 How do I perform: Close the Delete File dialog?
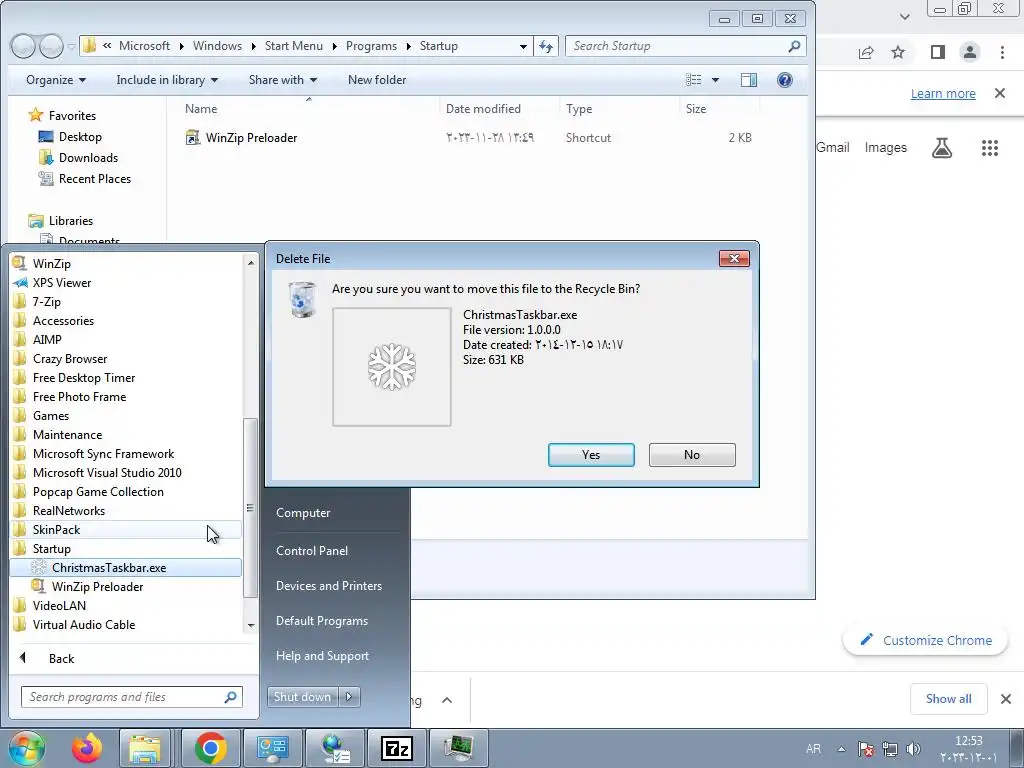pyautogui.click(x=734, y=259)
